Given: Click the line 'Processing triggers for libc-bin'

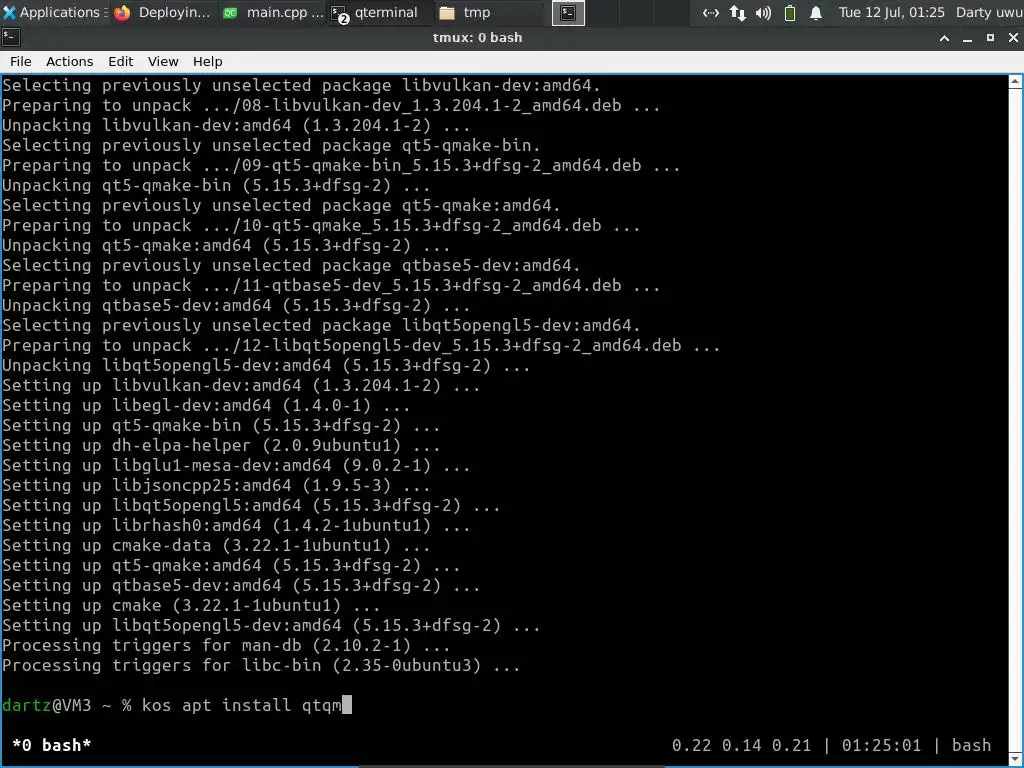Looking at the screenshot, I should click(261, 665).
